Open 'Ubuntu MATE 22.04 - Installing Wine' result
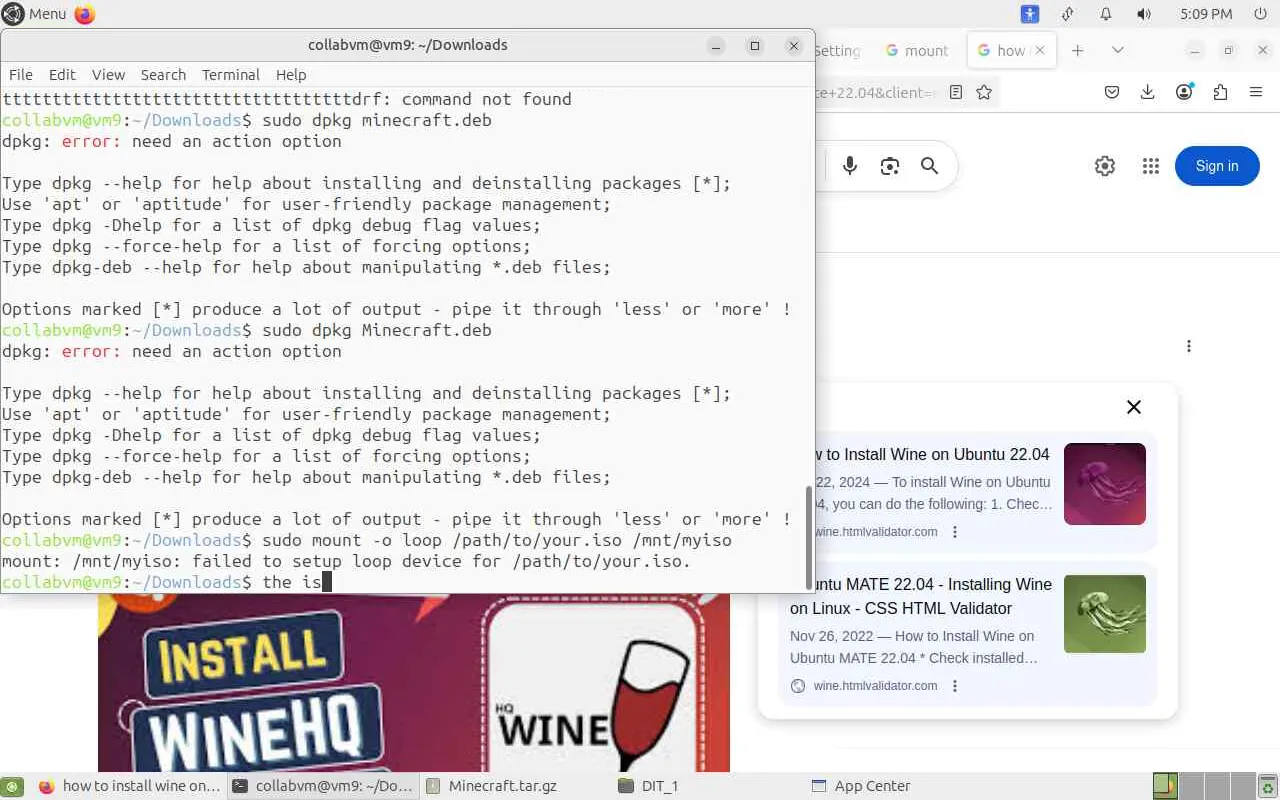Image resolution: width=1280 pixels, height=800 pixels. pos(921,596)
